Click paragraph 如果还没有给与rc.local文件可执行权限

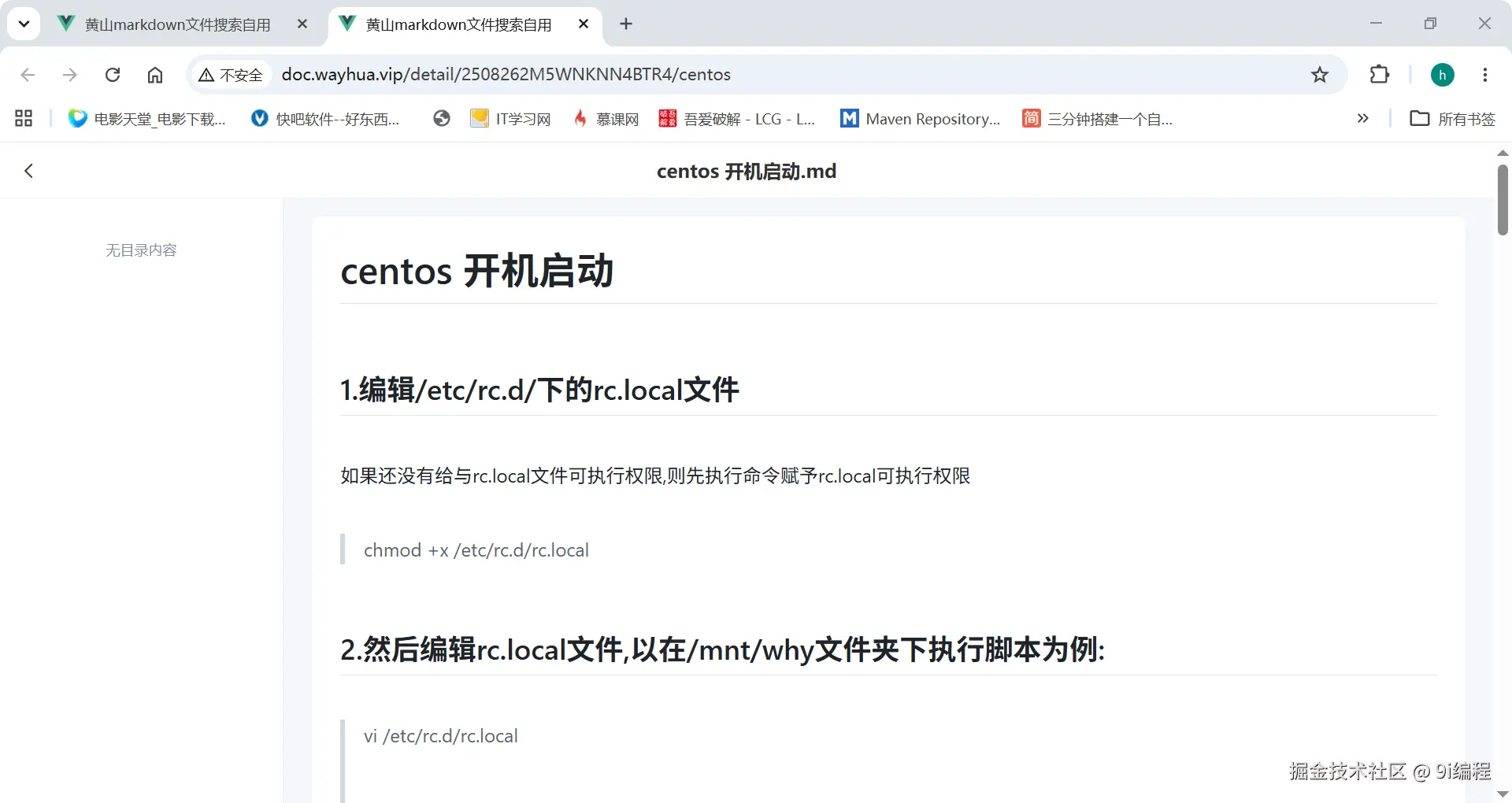[655, 476]
